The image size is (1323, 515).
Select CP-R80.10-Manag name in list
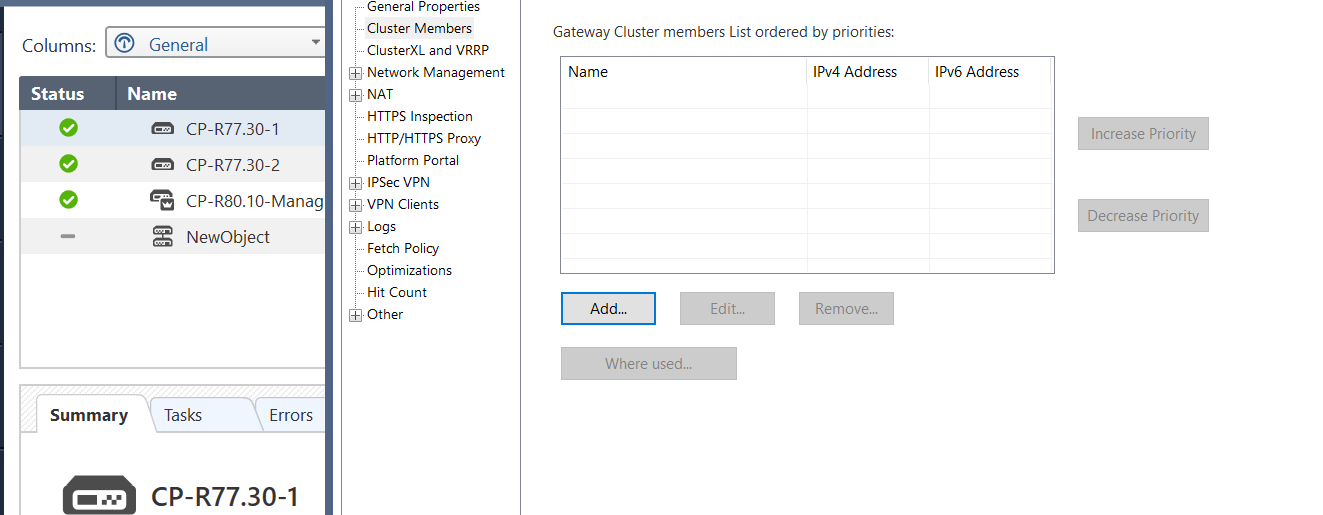[x=255, y=201]
